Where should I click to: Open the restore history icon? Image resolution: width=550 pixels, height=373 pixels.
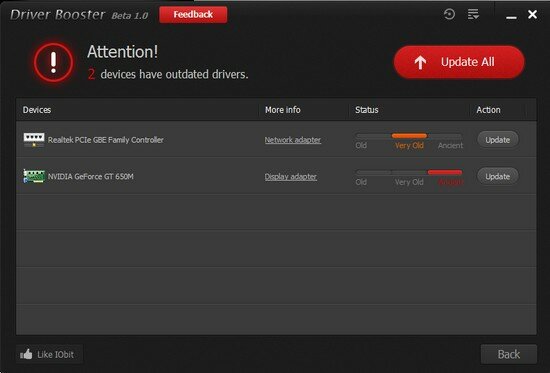(449, 14)
